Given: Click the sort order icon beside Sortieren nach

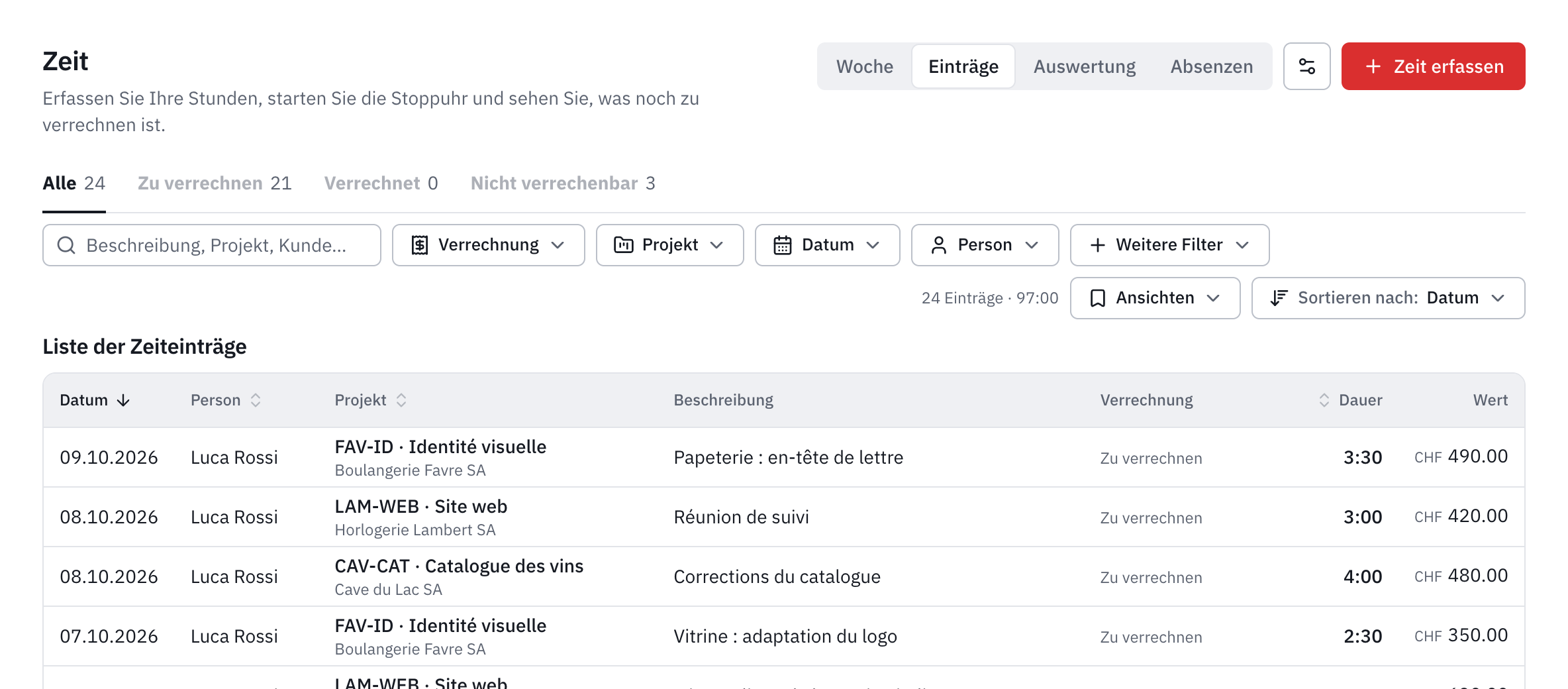Looking at the screenshot, I should [x=1279, y=298].
